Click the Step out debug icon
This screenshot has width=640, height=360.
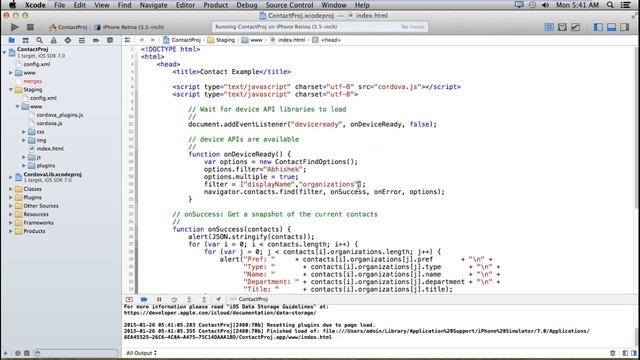point(204,299)
